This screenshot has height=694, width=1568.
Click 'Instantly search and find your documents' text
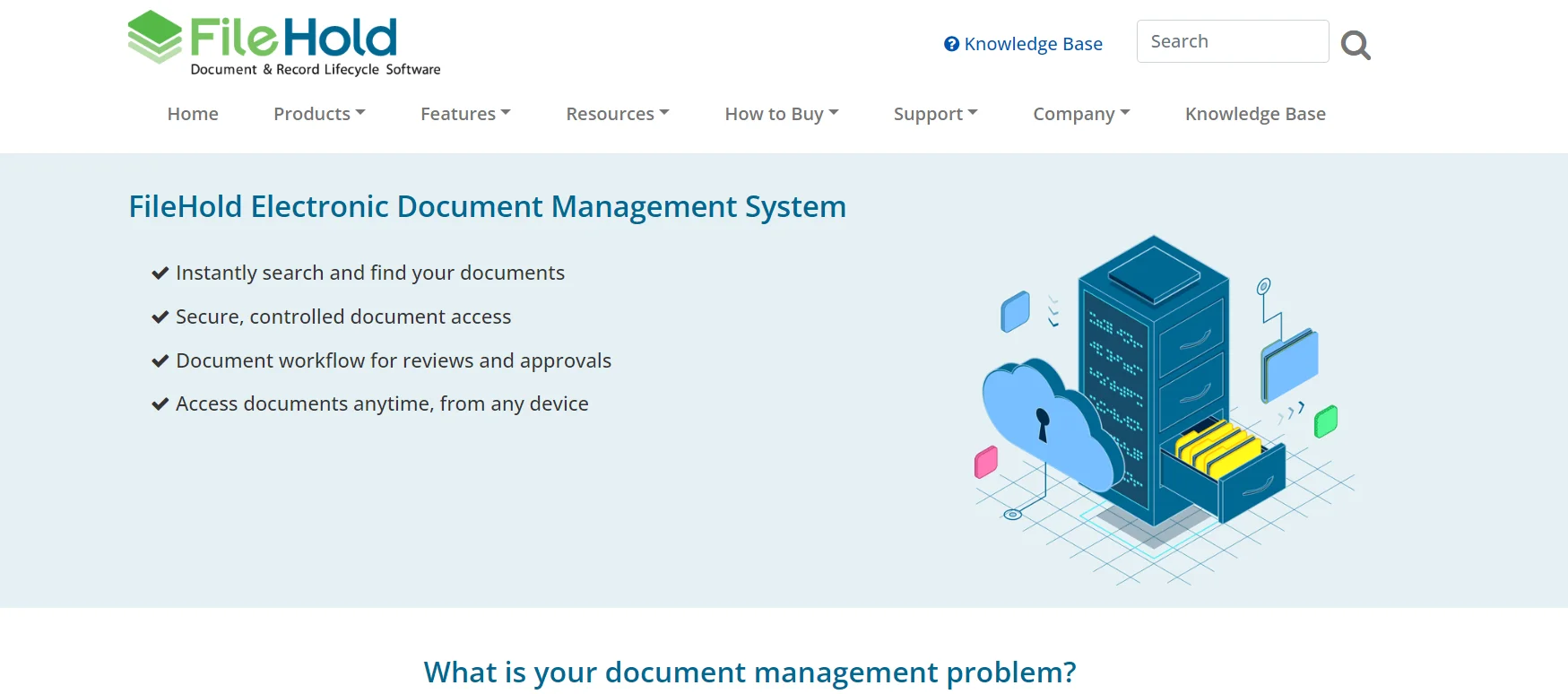pyautogui.click(x=370, y=273)
